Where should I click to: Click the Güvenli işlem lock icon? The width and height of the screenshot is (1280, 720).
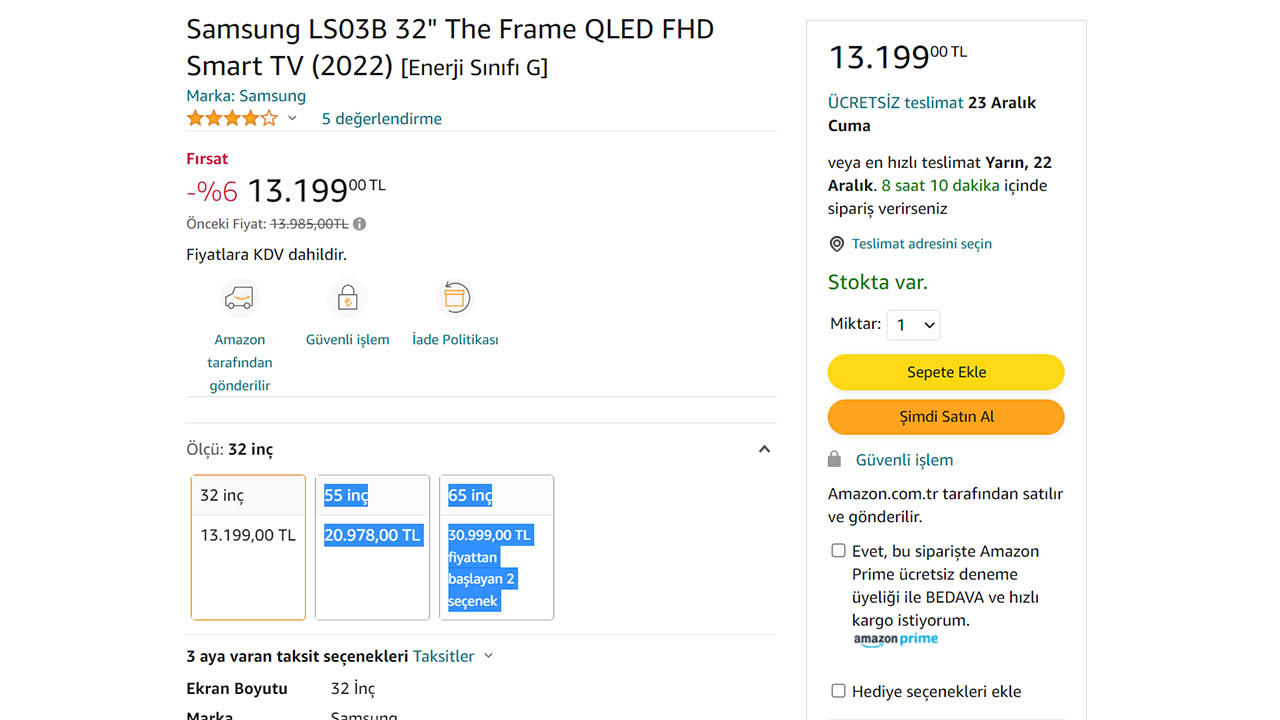tap(347, 297)
